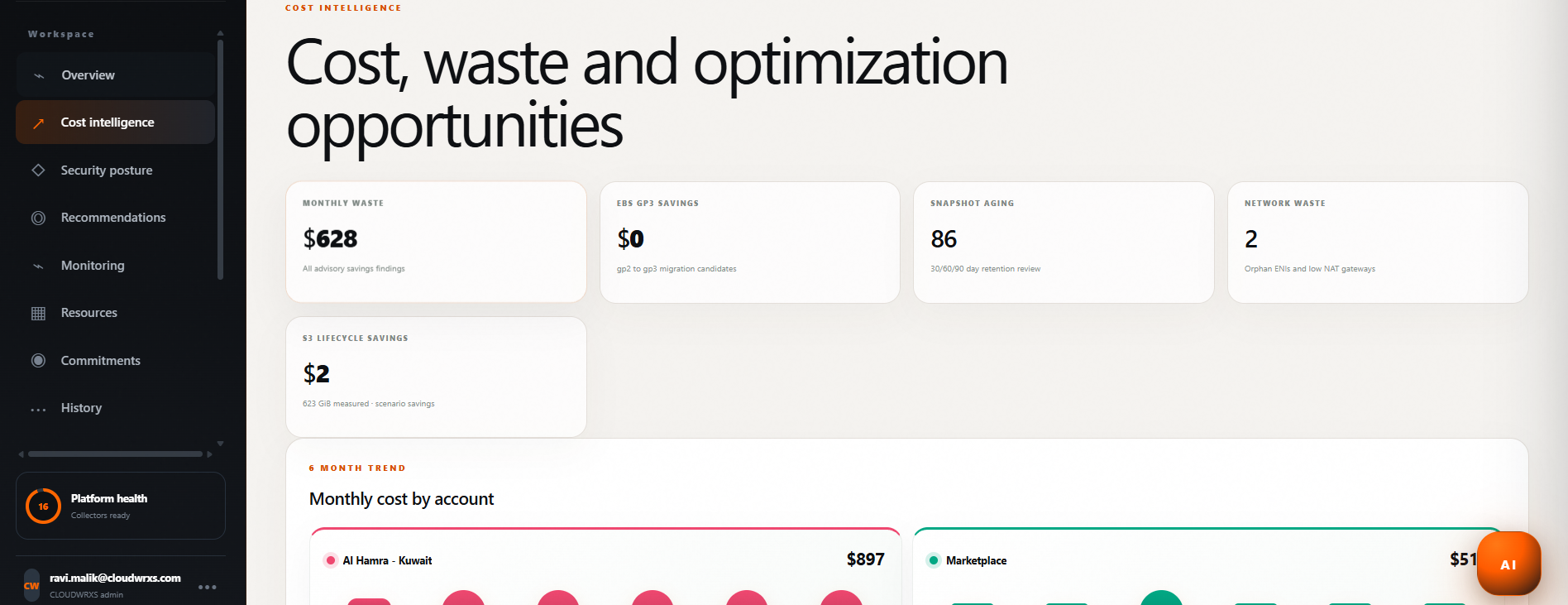This screenshot has width=1568, height=605.
Task: Click the Commitments target icon
Action: (38, 361)
